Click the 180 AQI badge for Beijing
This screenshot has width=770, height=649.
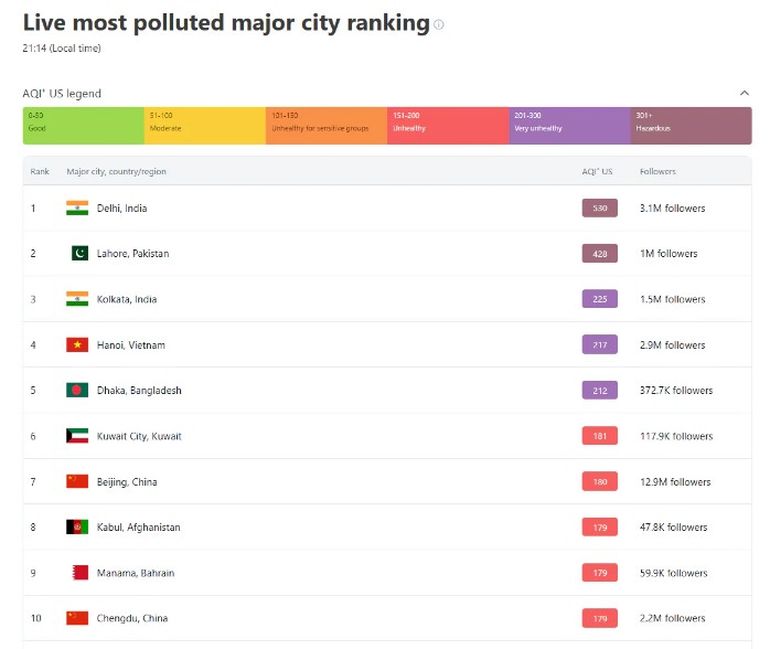[x=600, y=482]
